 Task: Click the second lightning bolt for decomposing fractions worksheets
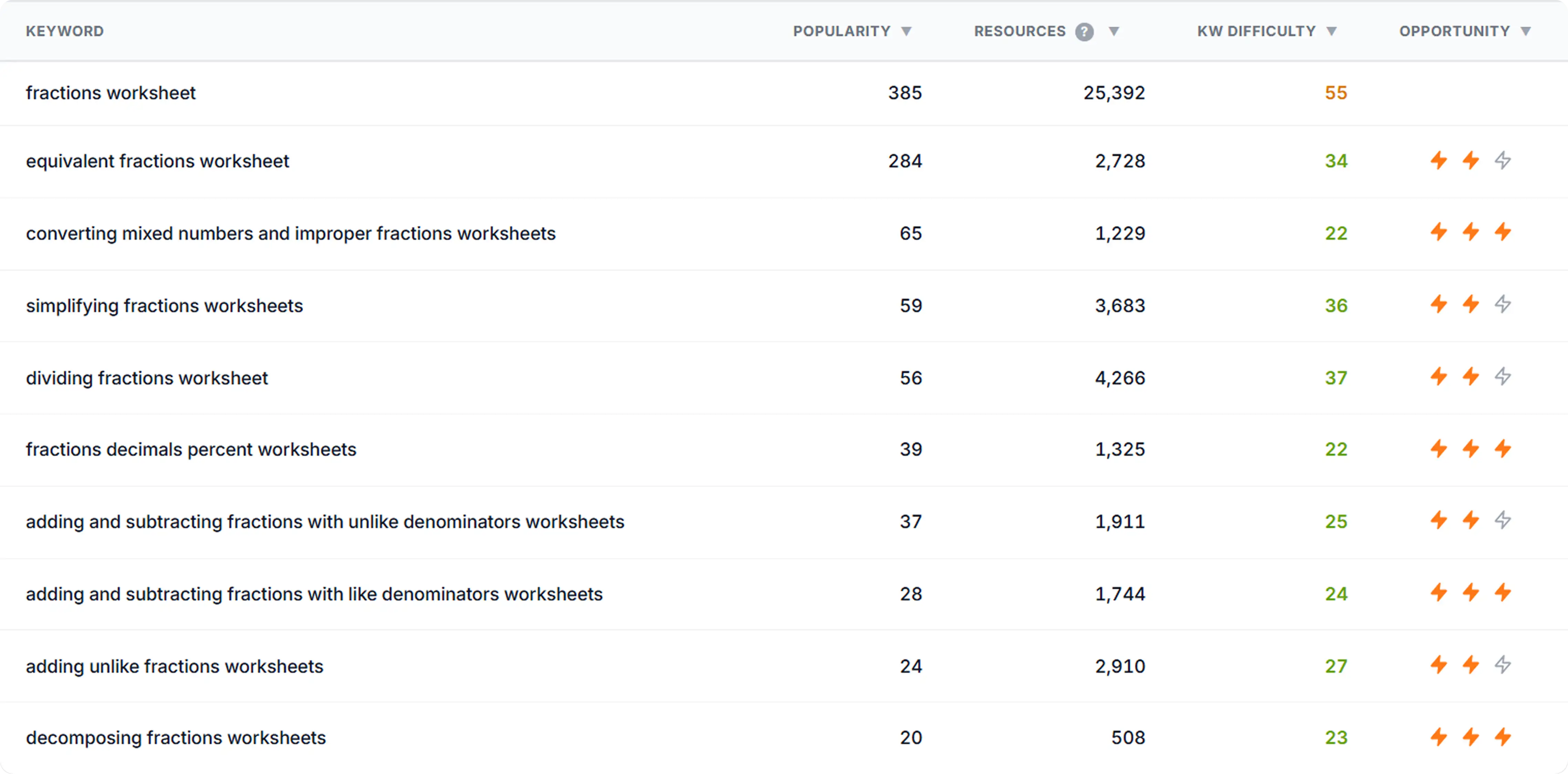(1471, 737)
